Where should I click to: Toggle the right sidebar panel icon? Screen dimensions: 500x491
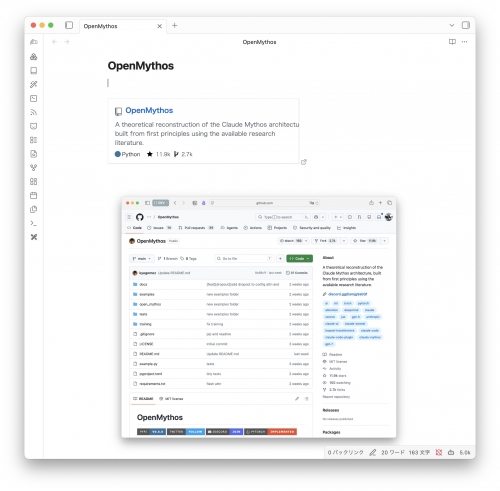[x=466, y=25]
